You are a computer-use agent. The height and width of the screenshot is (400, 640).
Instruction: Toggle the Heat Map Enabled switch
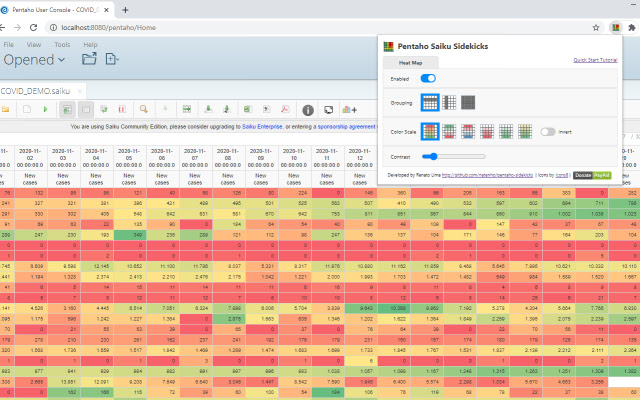pos(428,78)
